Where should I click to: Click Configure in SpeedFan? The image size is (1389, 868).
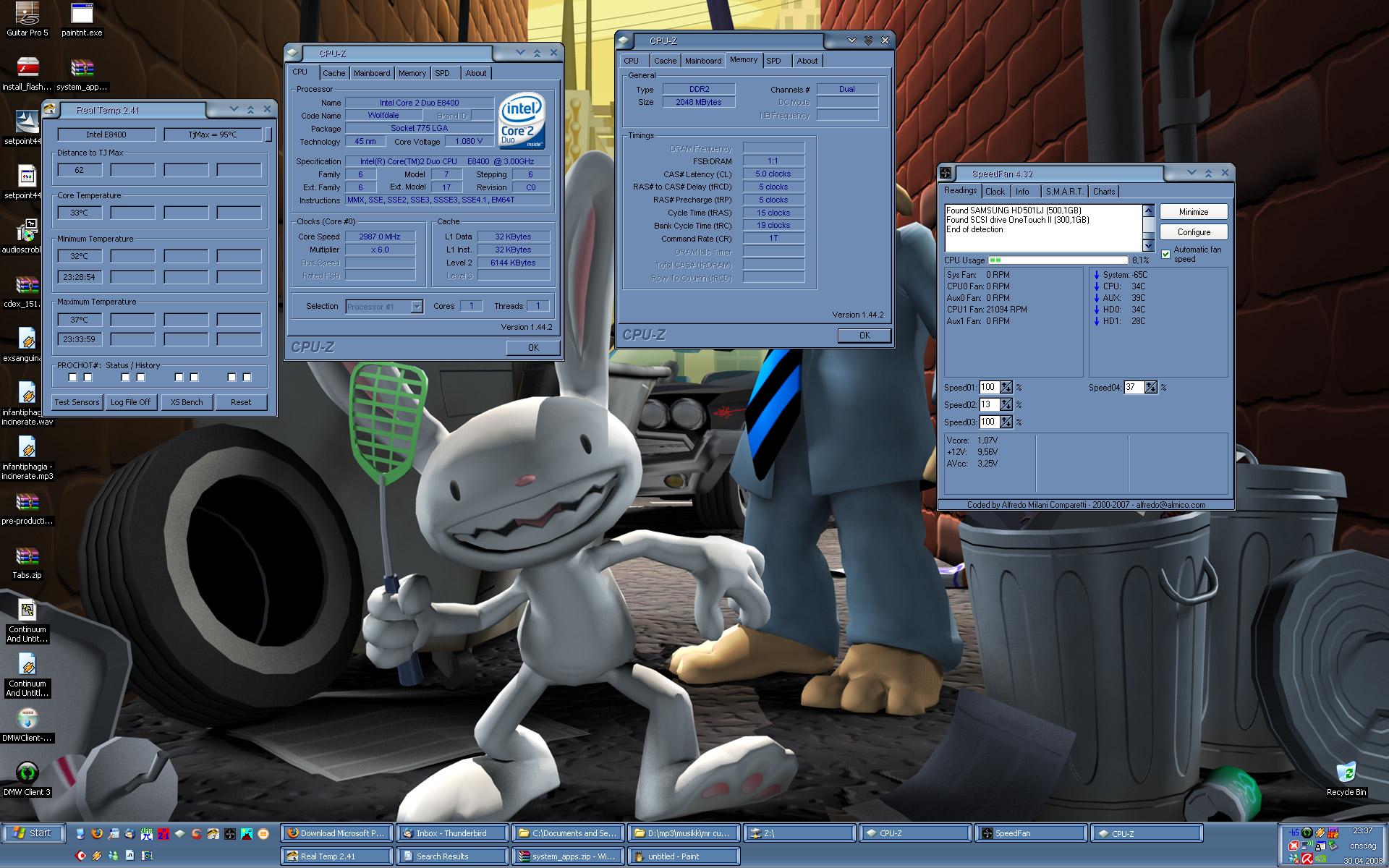click(x=1194, y=232)
